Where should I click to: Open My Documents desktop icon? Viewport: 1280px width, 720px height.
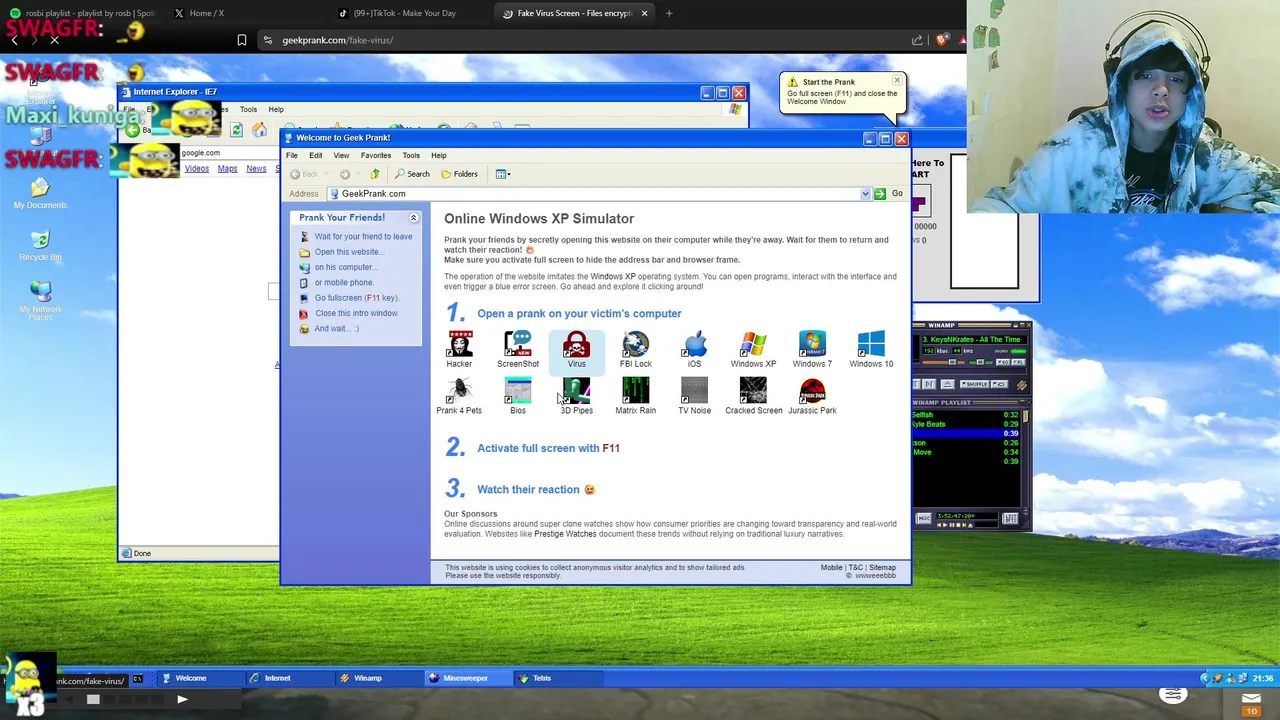pyautogui.click(x=40, y=193)
